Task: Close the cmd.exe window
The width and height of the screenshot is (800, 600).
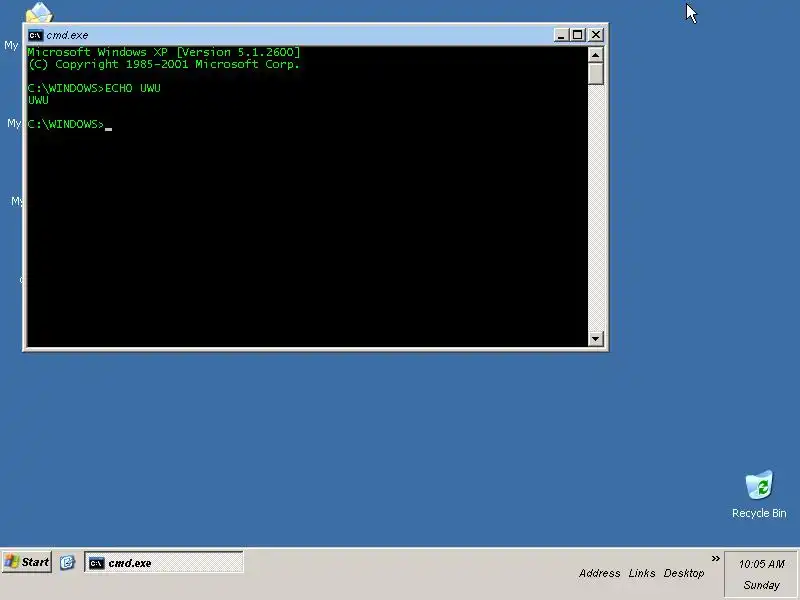Action: point(595,35)
